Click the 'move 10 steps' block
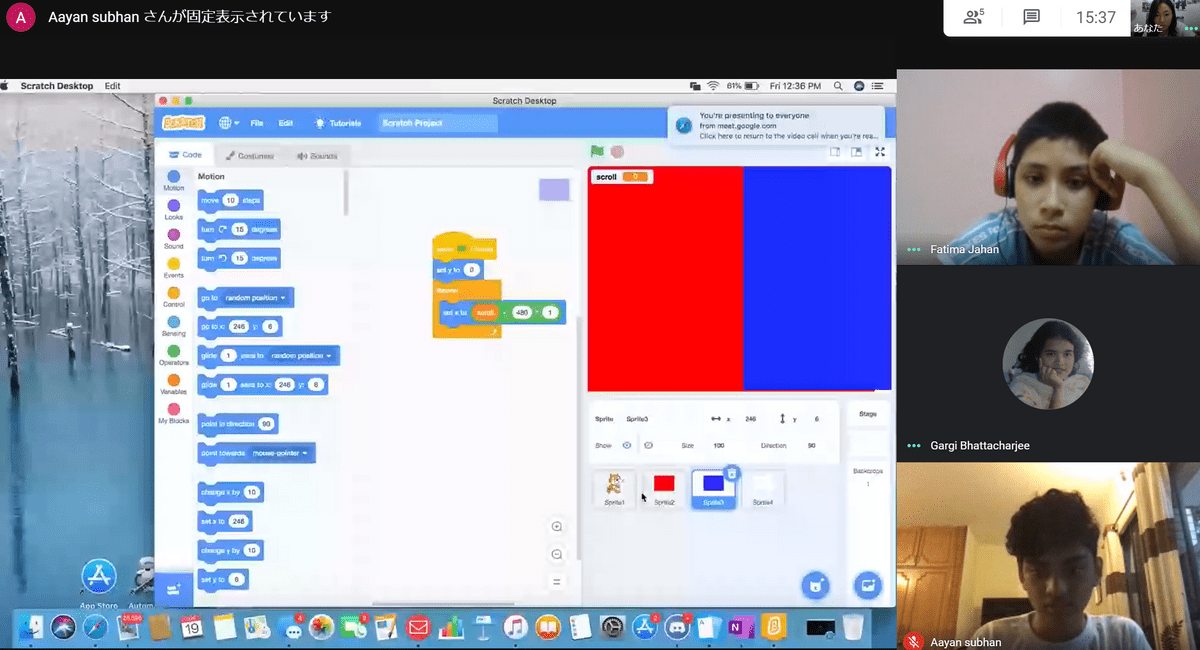1200x650 pixels. click(230, 200)
